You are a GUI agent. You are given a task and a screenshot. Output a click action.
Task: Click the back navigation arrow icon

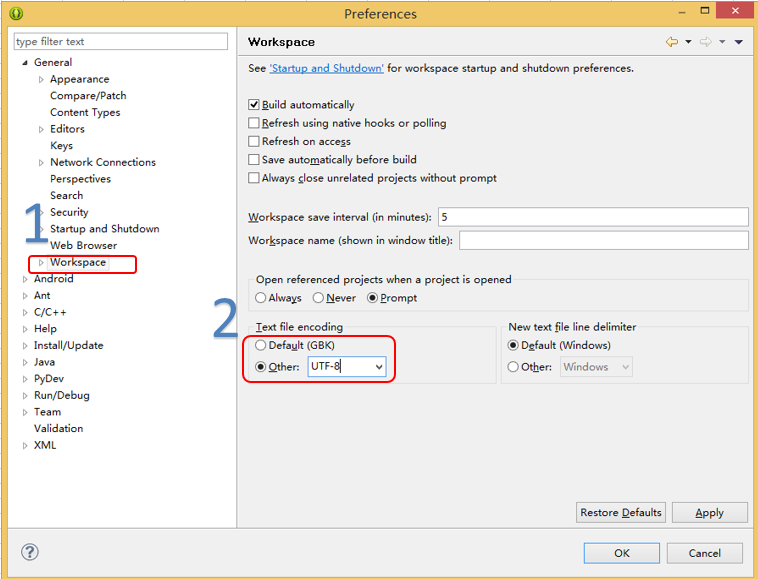[671, 42]
